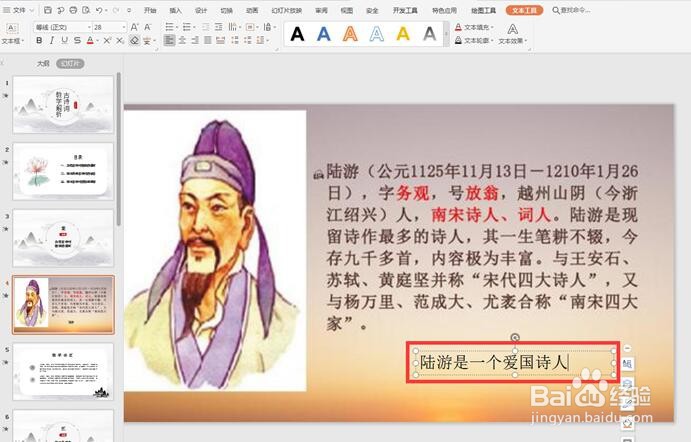
Task: Insert a text box with 文本框 button
Action: (x=12, y=34)
